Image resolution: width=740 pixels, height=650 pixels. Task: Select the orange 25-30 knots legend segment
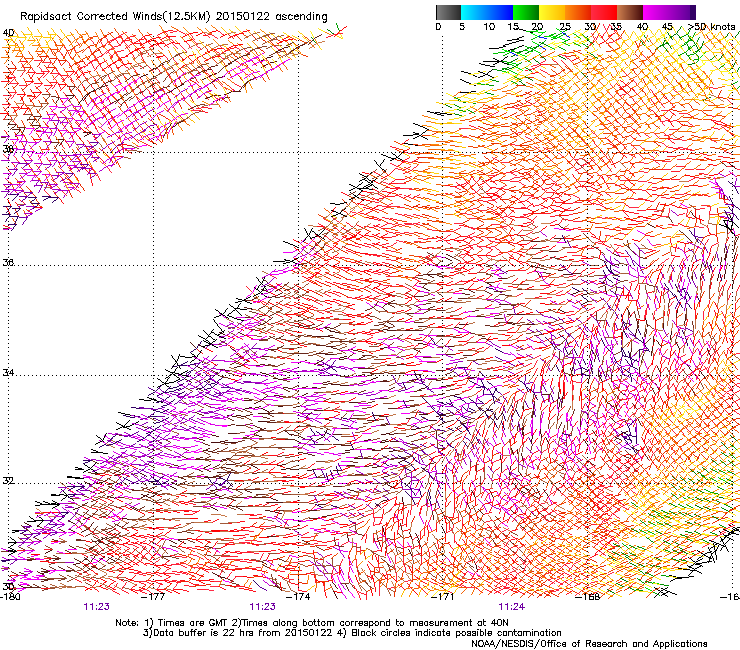[578, 12]
